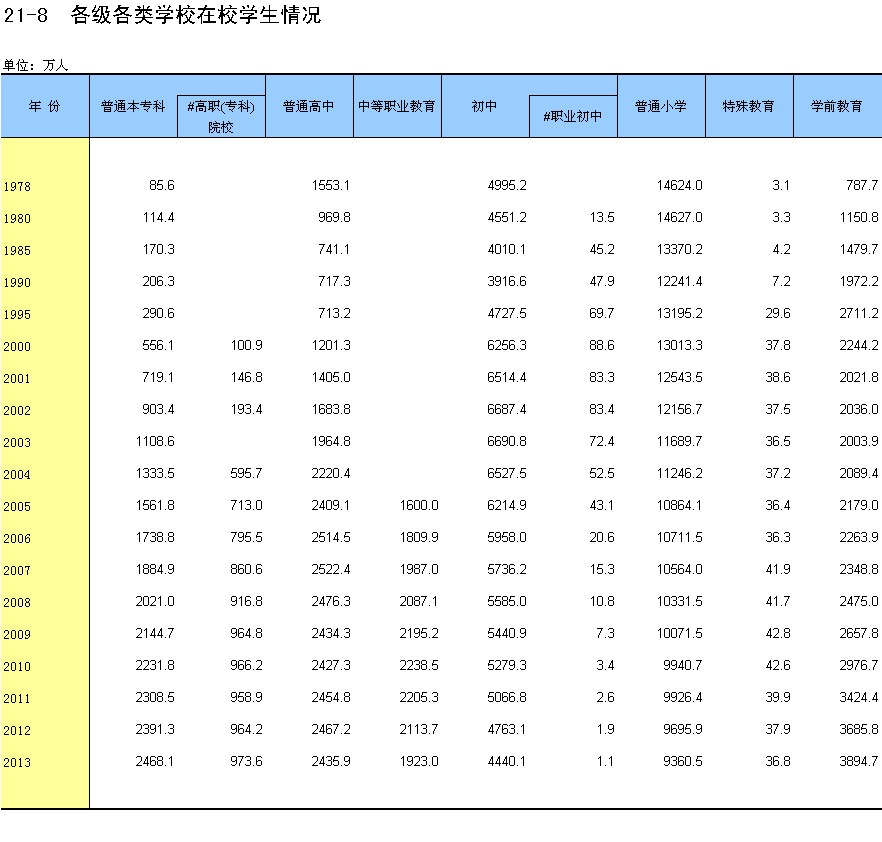Image resolution: width=882 pixels, height=842 pixels.
Task: Select the 学前教育 column header
Action: pyautogui.click(x=837, y=106)
